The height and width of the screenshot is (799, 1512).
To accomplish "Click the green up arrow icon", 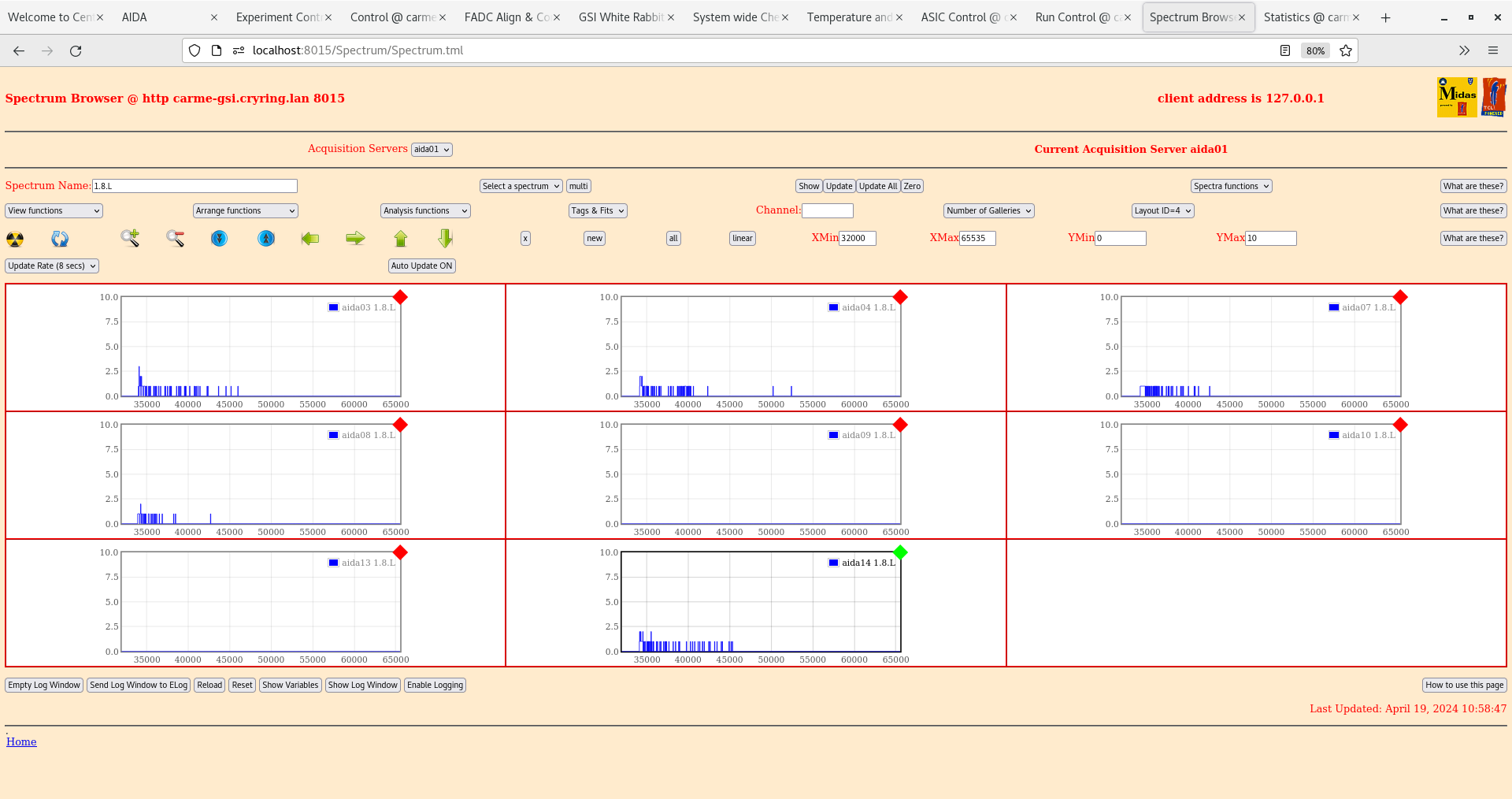I will pos(401,238).
